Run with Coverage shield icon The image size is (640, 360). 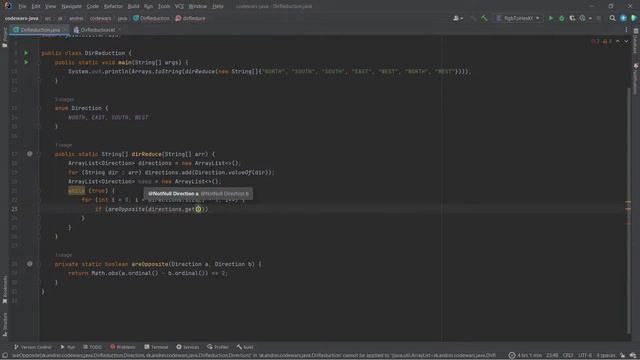pyautogui.click(x=572, y=18)
